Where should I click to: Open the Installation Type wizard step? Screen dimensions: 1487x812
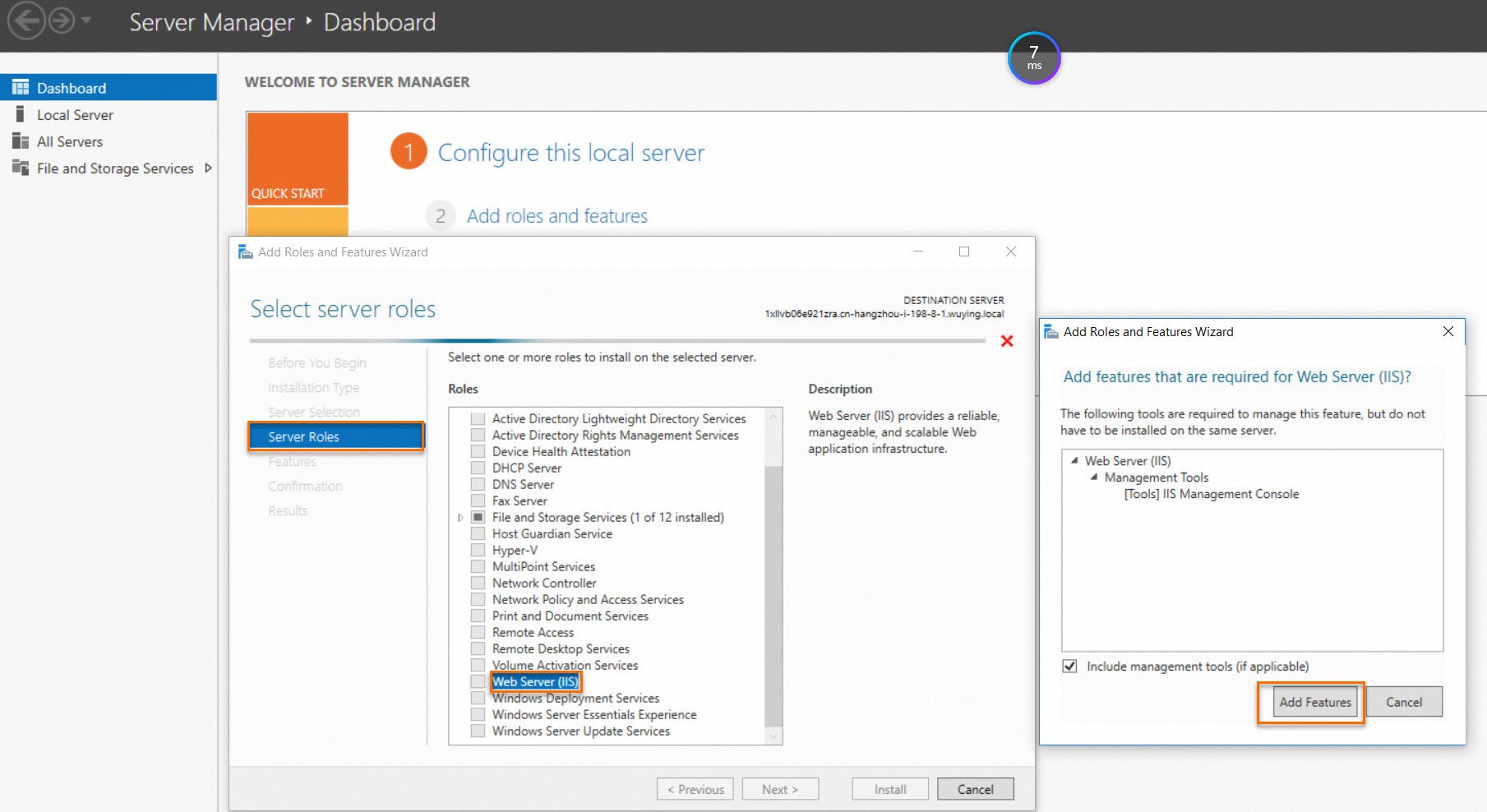click(x=313, y=387)
